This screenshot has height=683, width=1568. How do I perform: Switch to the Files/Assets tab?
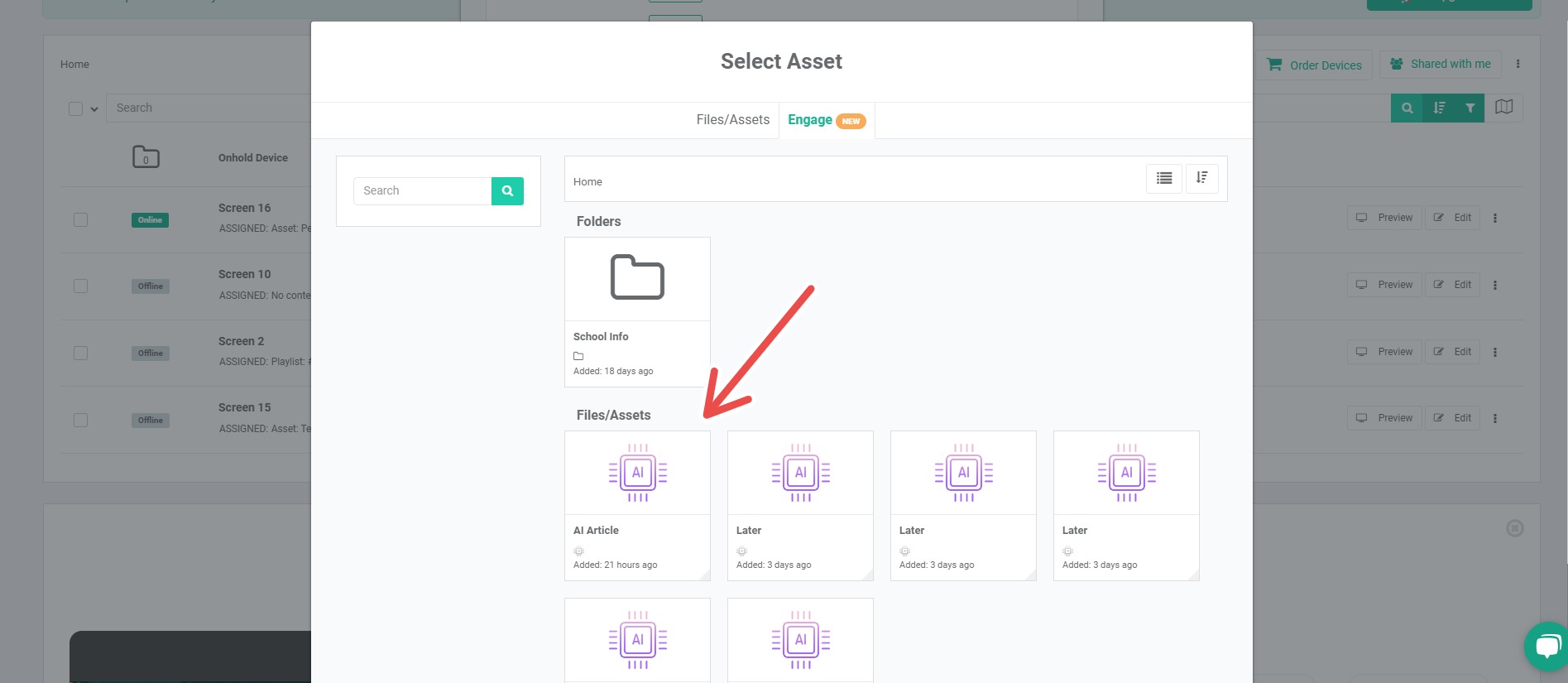click(x=732, y=120)
